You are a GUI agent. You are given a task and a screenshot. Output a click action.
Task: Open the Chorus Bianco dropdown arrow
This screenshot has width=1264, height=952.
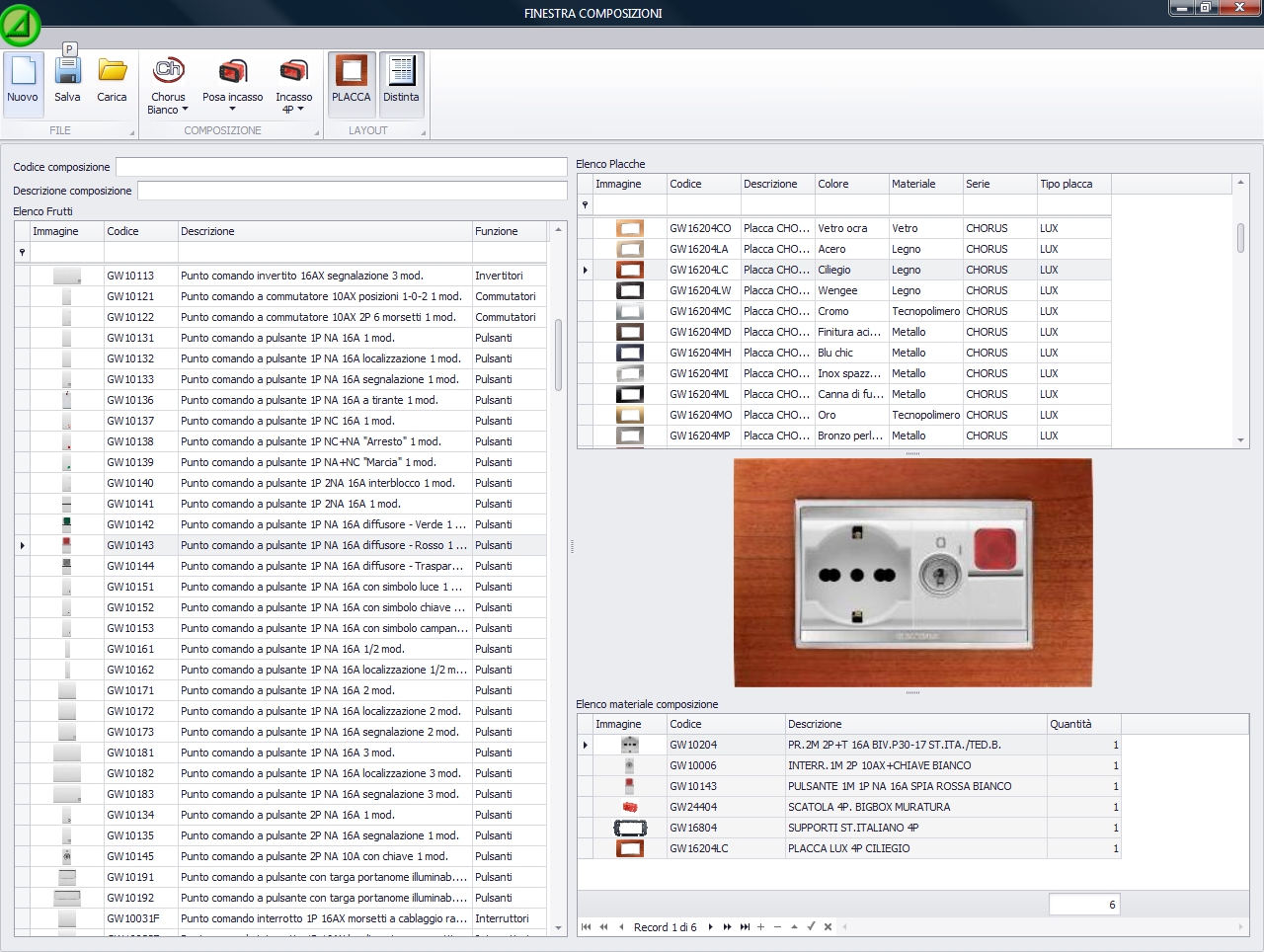coord(185,110)
